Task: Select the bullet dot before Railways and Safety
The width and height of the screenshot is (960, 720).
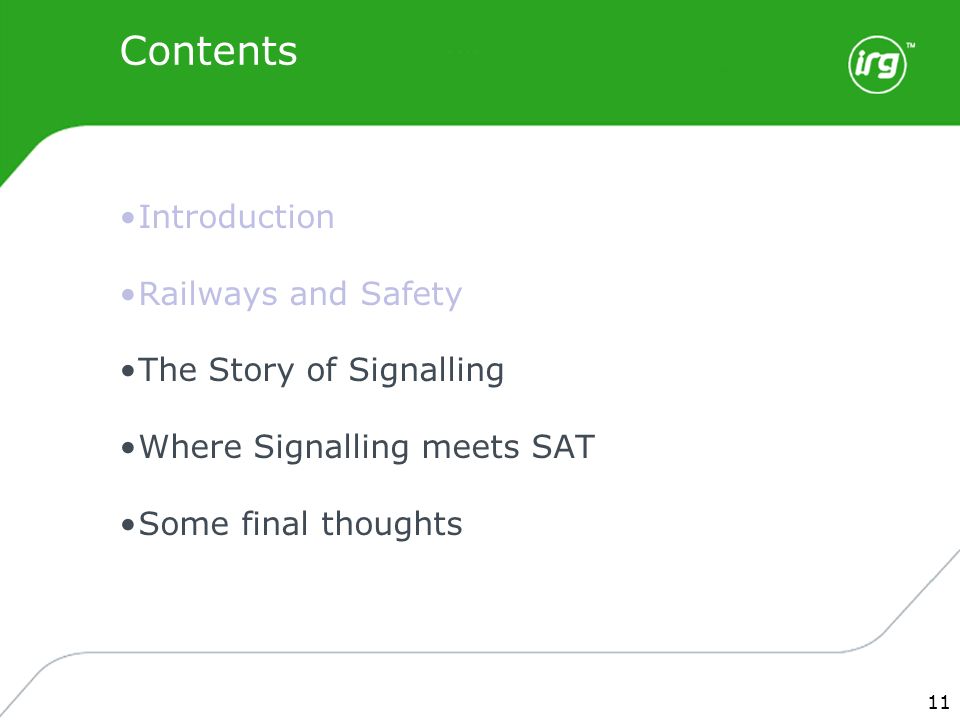Action: click(x=127, y=295)
